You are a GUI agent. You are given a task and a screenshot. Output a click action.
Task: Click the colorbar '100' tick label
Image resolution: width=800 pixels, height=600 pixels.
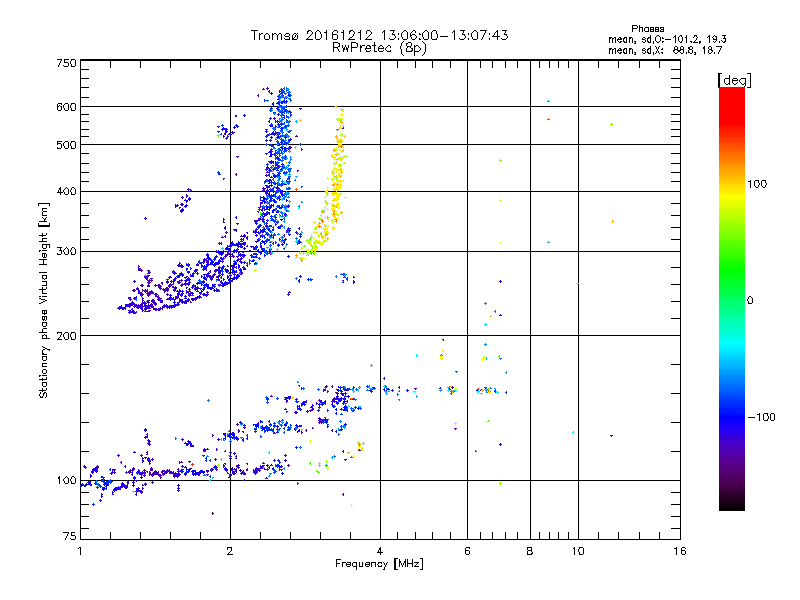757,184
